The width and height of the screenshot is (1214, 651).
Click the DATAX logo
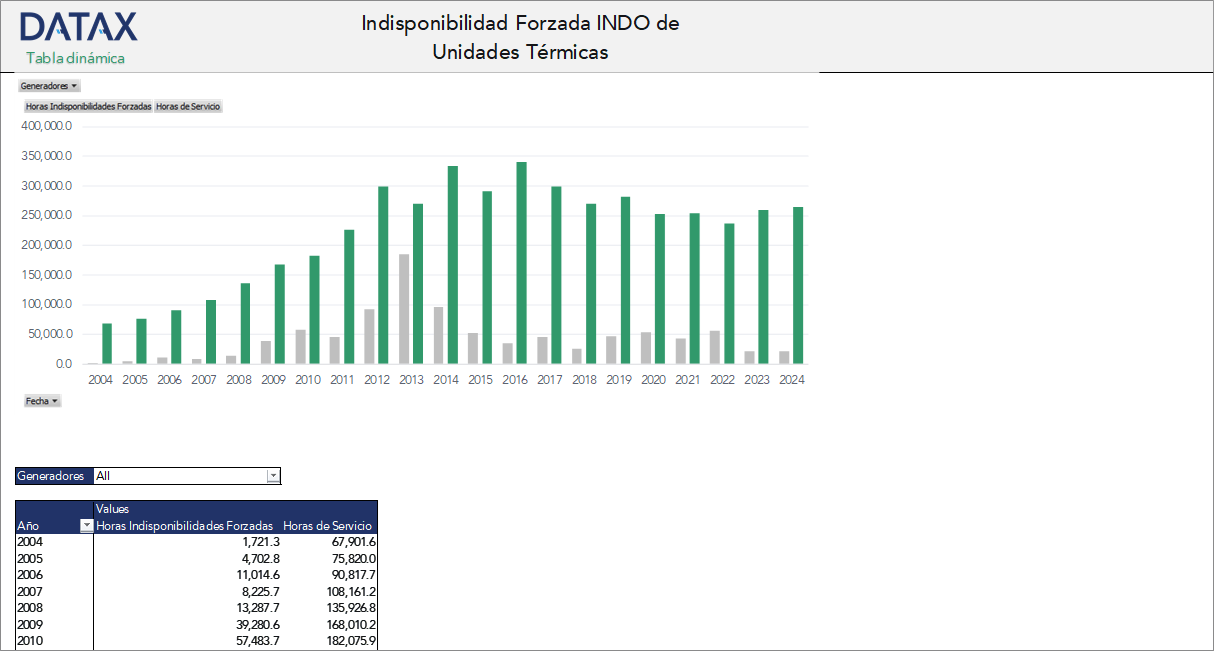point(77,25)
